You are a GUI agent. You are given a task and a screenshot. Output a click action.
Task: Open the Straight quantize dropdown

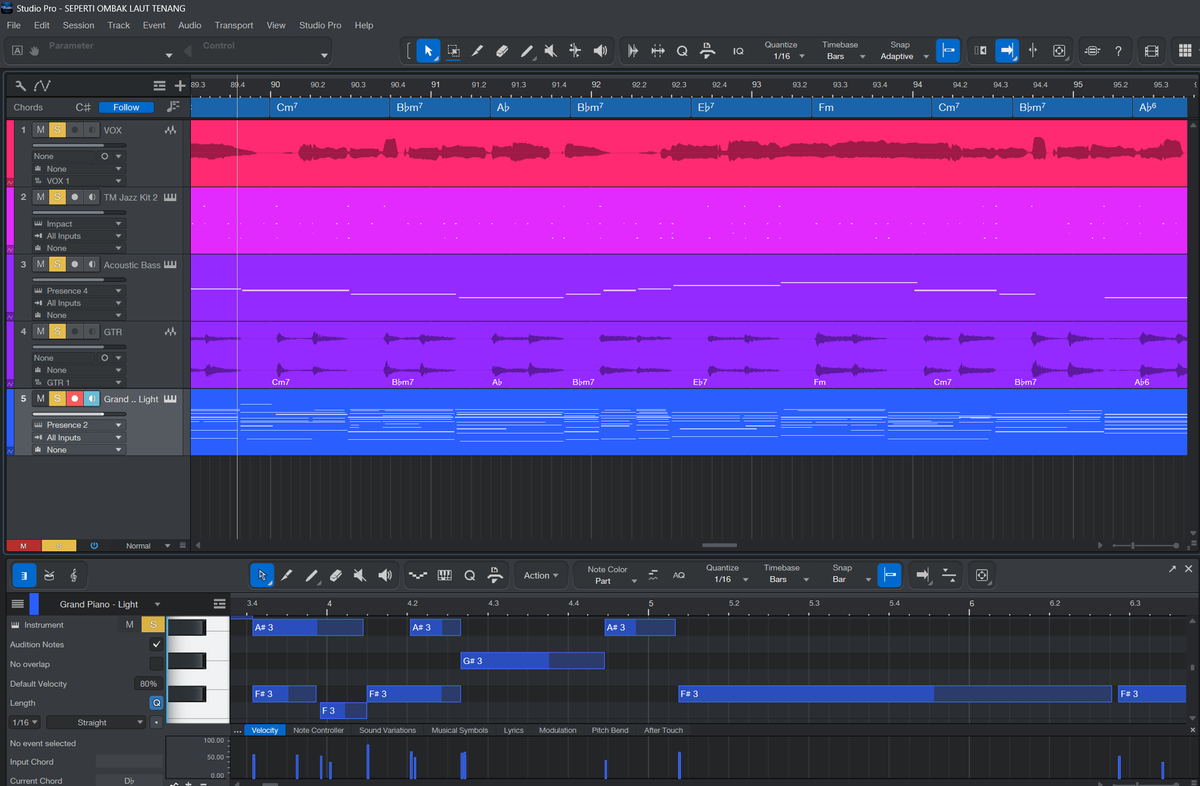(x=97, y=722)
